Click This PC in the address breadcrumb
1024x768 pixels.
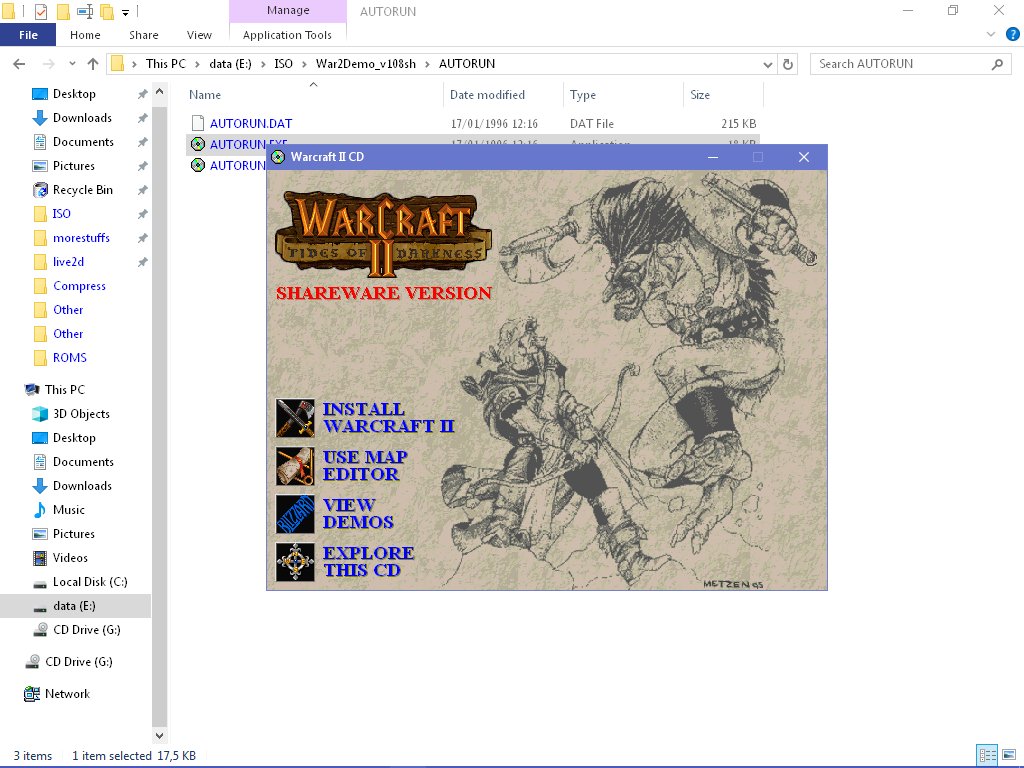point(165,64)
